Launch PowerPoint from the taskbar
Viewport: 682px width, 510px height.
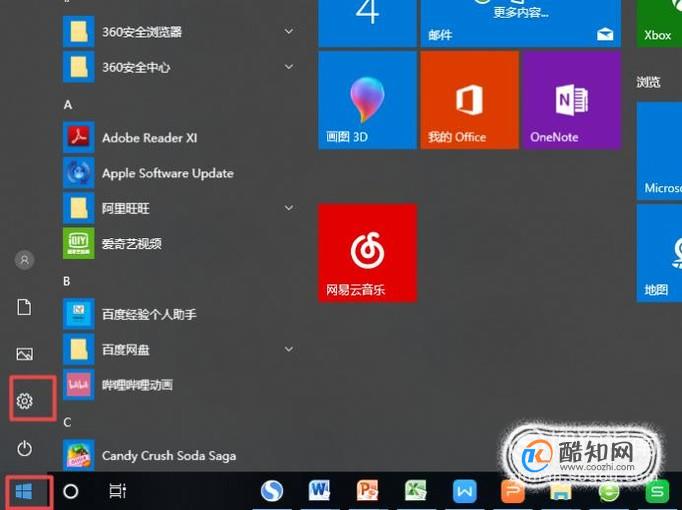pos(368,491)
